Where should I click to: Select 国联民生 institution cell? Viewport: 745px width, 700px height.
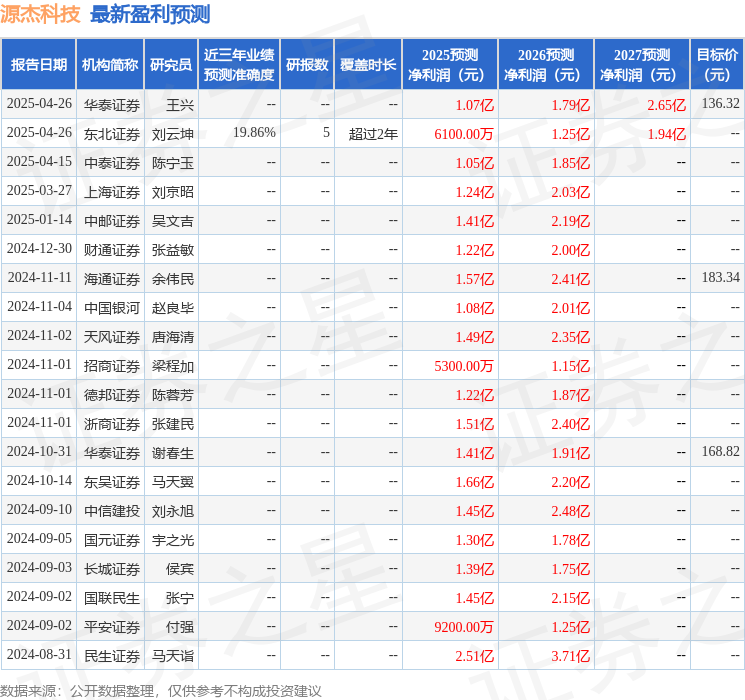point(112,598)
